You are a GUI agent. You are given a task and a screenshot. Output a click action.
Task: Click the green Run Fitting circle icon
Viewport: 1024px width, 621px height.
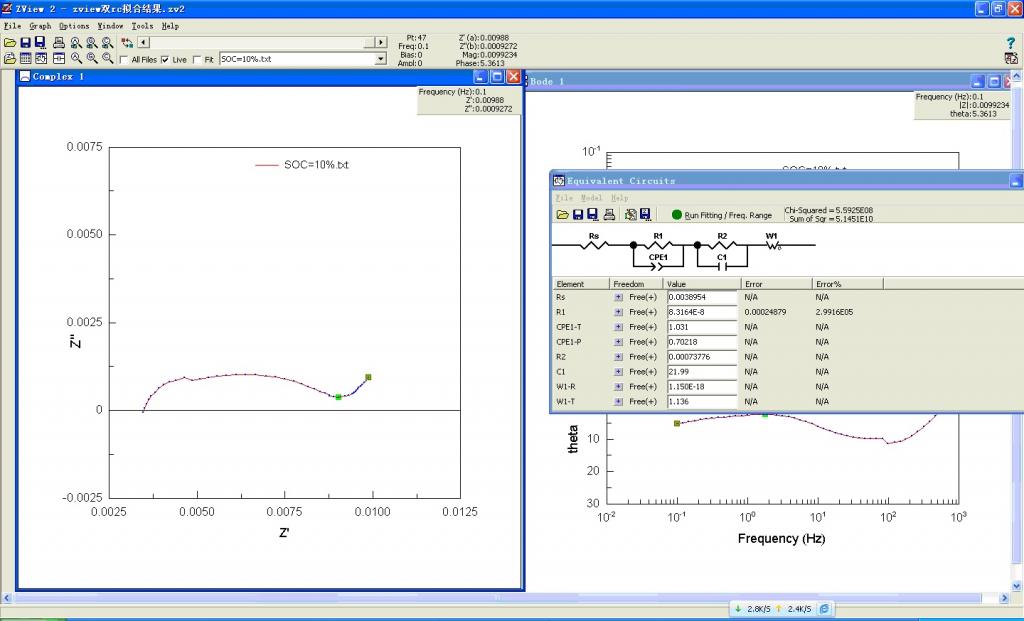point(677,214)
